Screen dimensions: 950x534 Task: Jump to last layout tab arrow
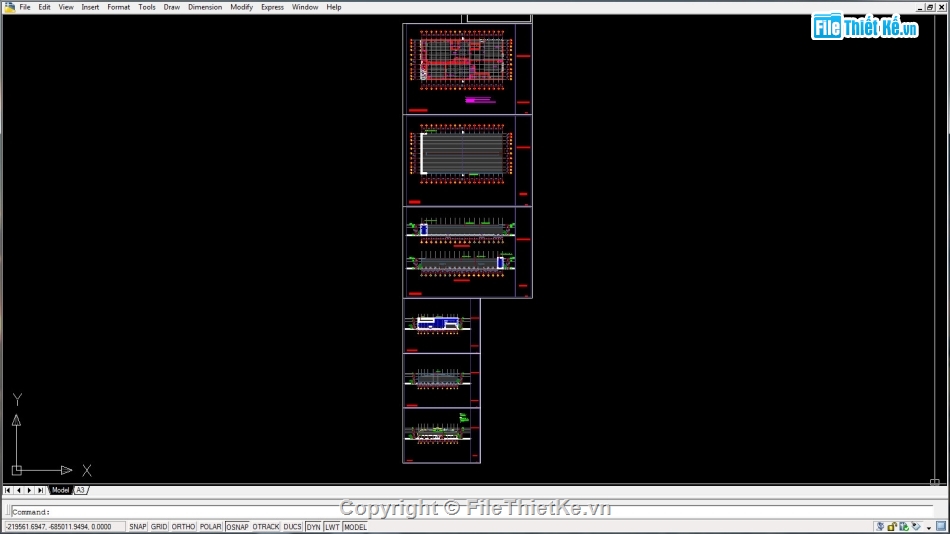(x=40, y=490)
